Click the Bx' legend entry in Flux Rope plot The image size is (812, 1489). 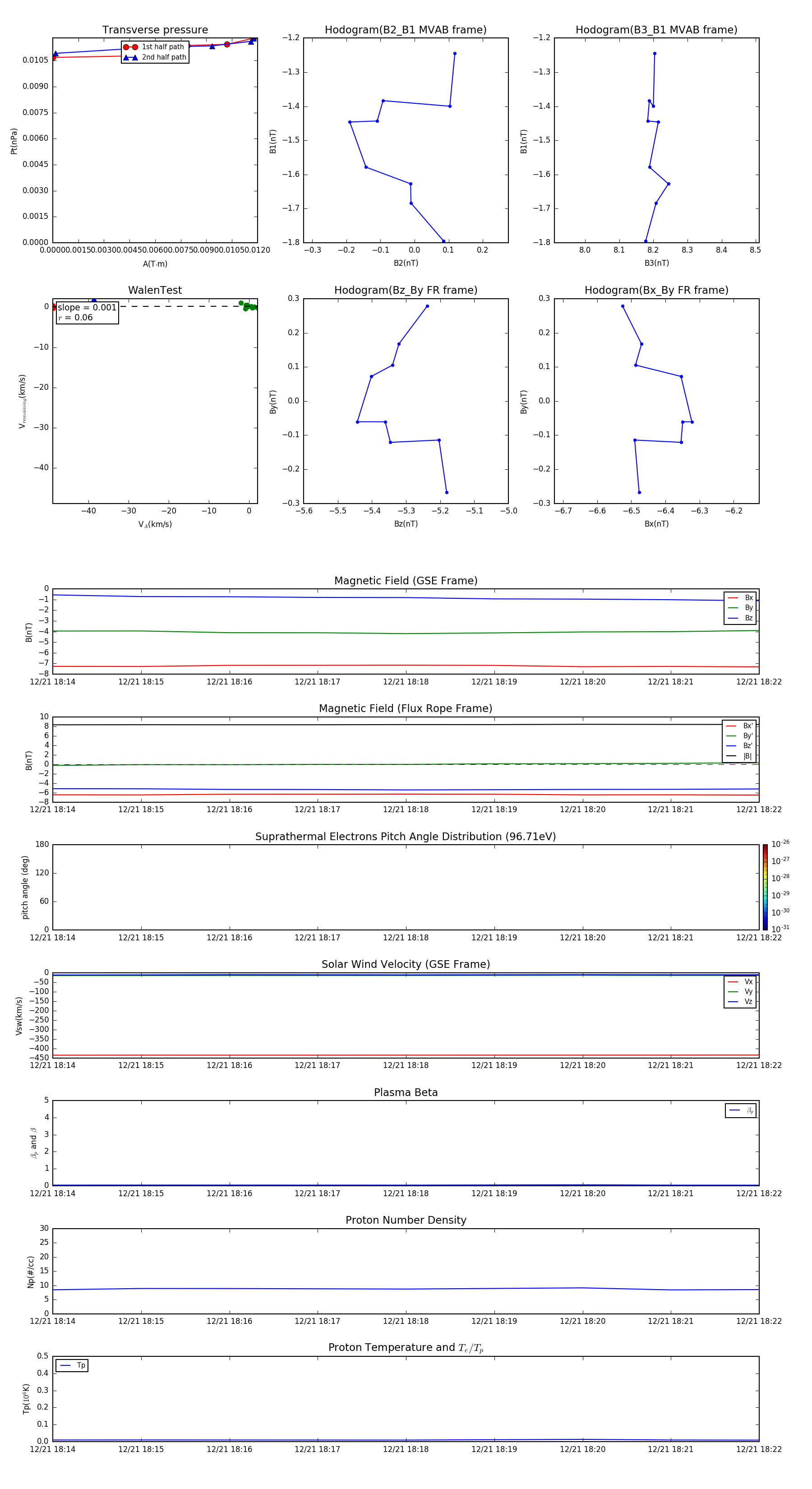point(739,726)
